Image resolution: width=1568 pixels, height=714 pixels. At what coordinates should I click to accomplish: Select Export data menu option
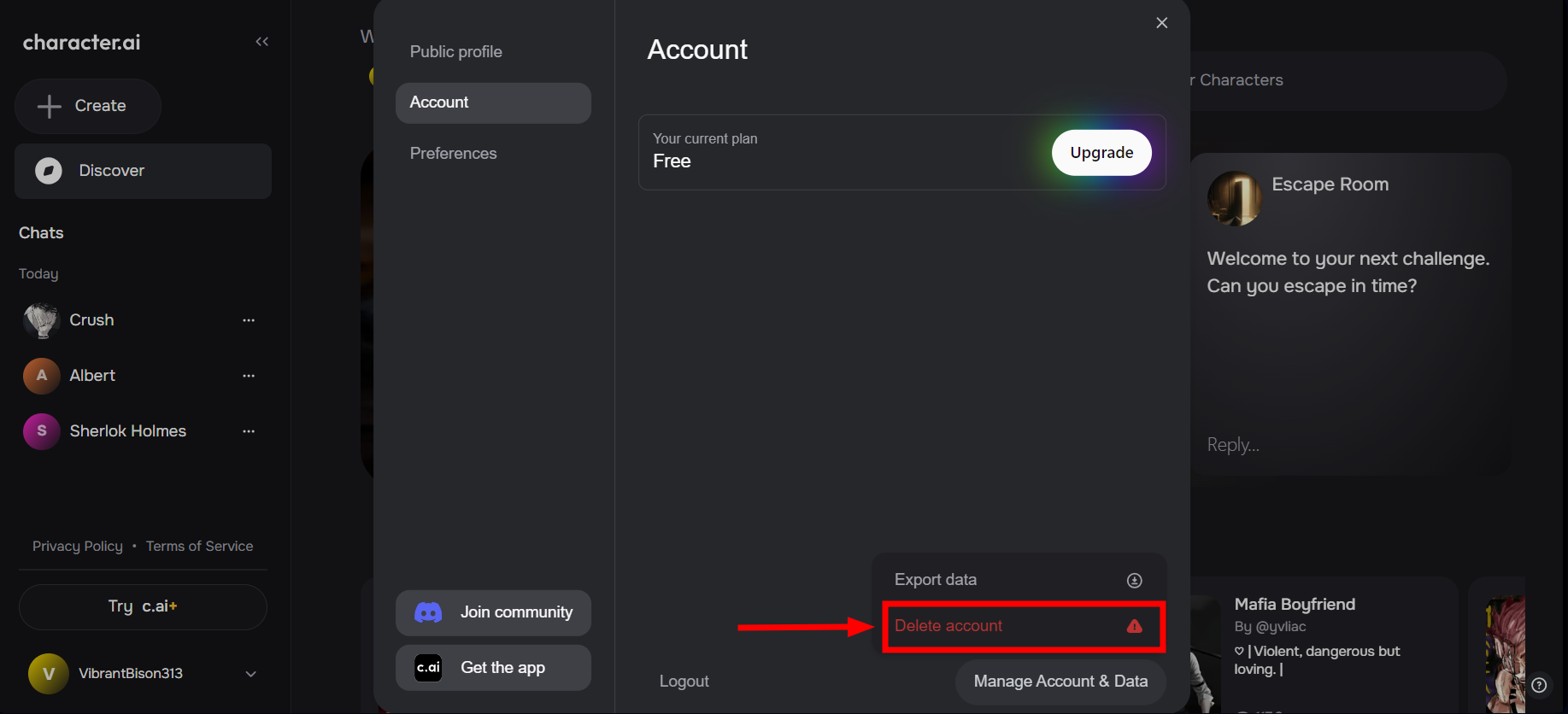pos(1019,580)
